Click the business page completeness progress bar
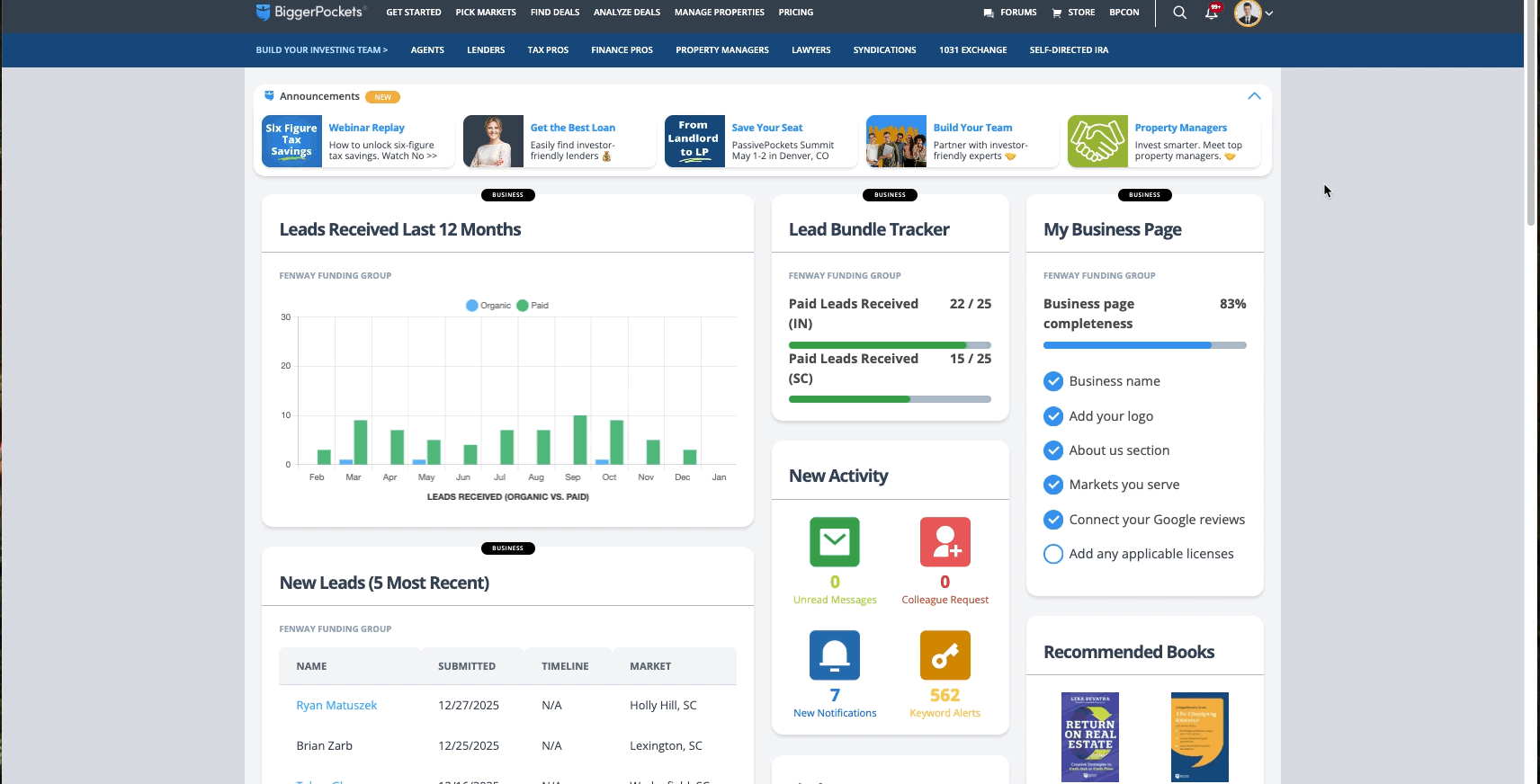 (x=1144, y=345)
